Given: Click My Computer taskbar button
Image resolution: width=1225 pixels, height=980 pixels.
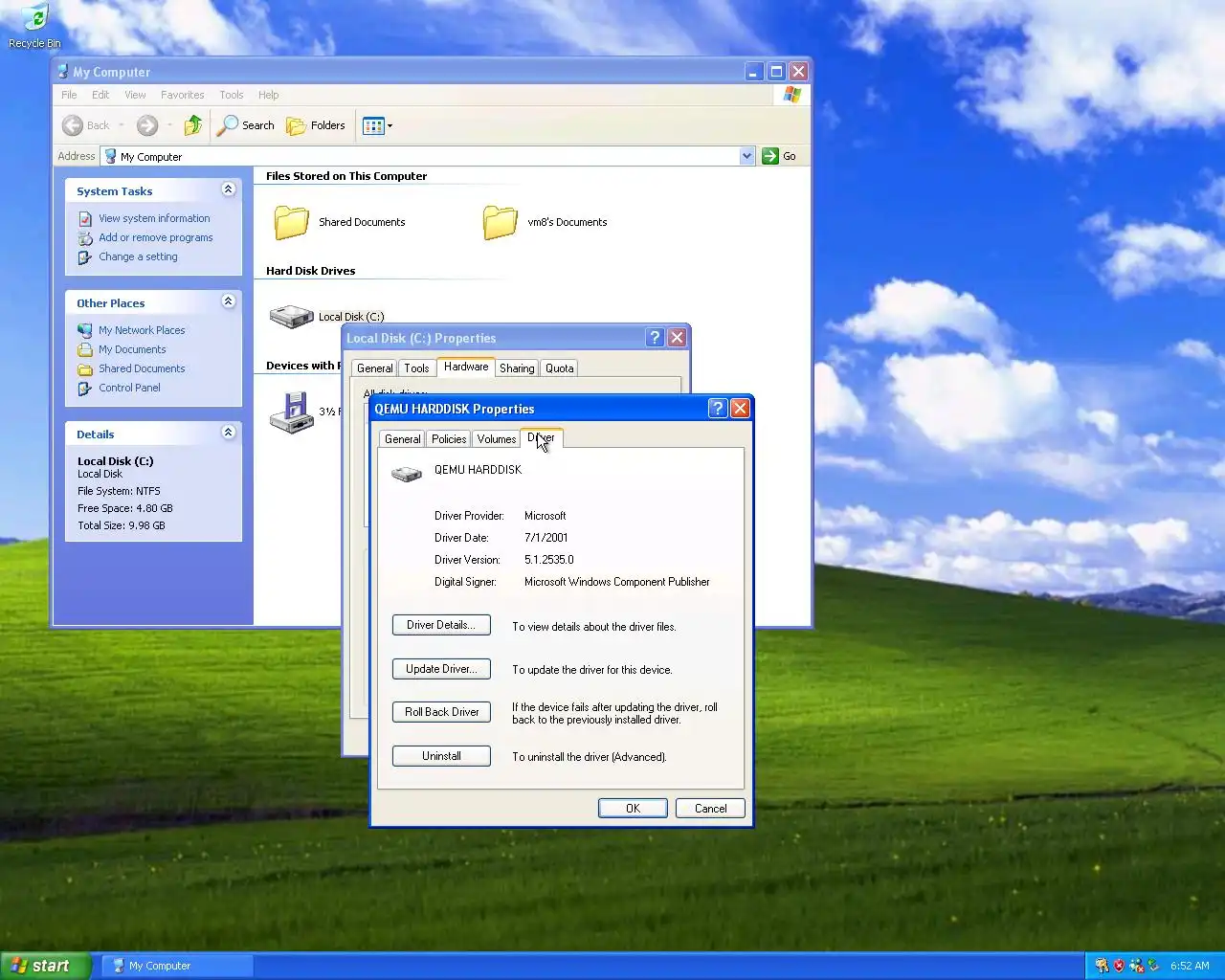Looking at the screenshot, I should pos(178,966).
